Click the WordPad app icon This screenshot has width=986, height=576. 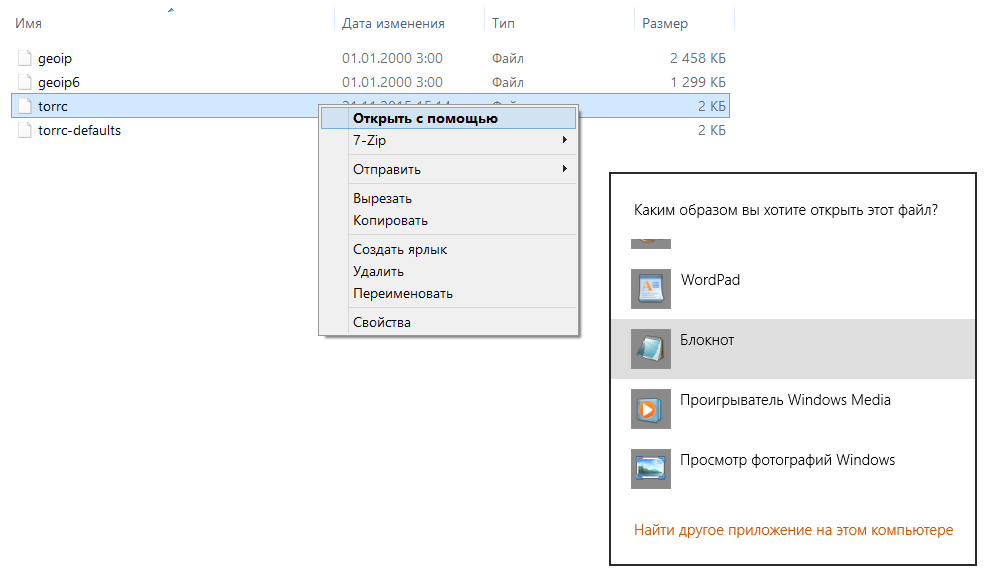tap(651, 289)
